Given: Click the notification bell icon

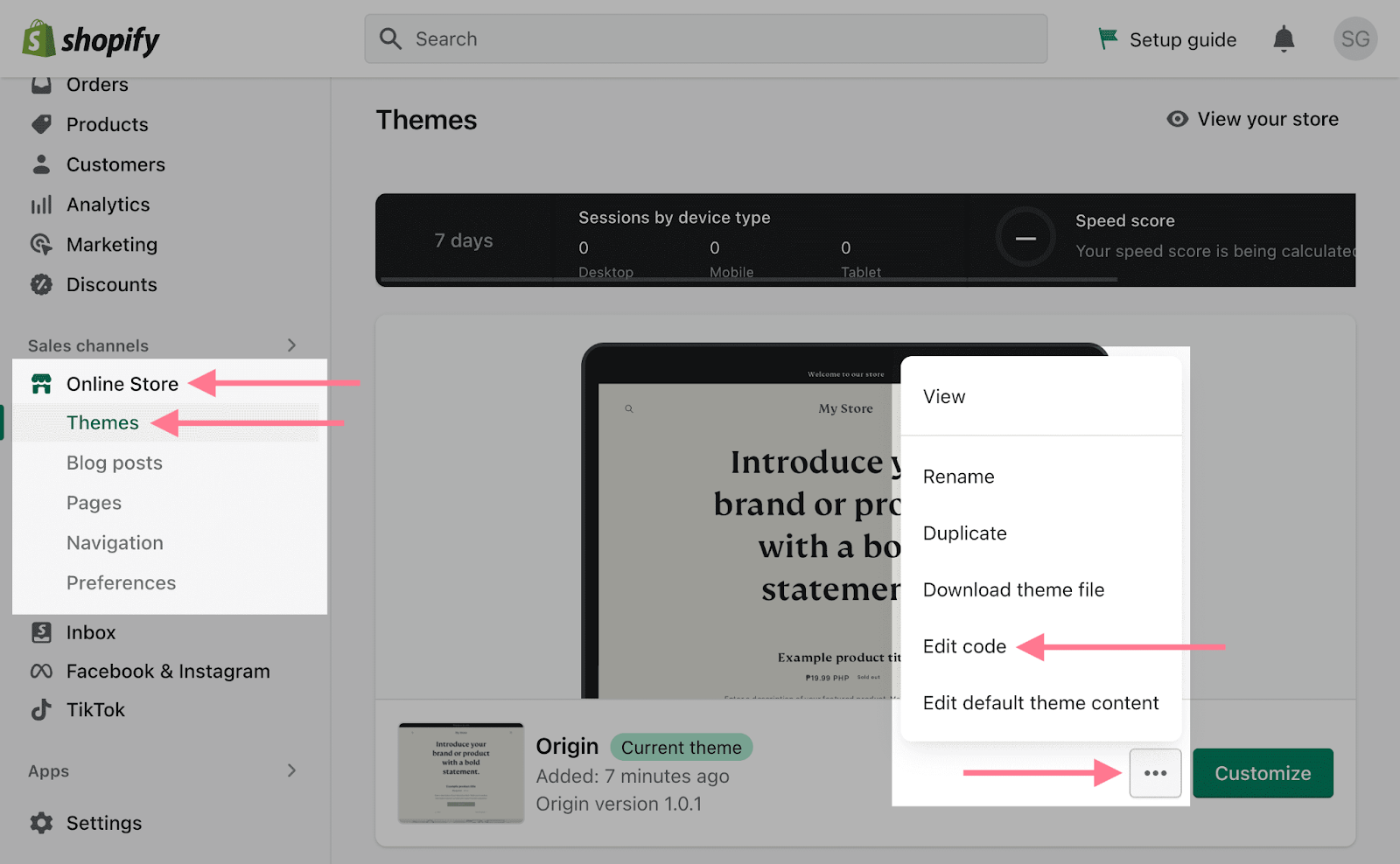Looking at the screenshot, I should pos(1284,39).
